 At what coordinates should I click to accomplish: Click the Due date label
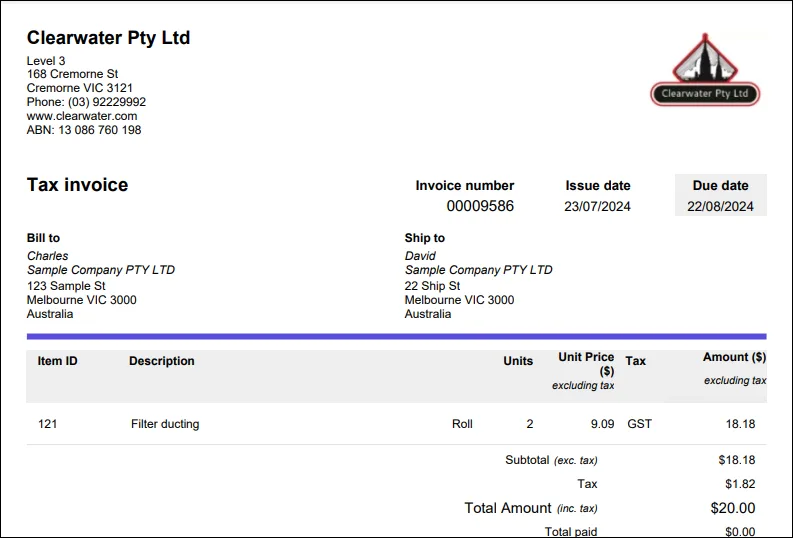click(x=721, y=186)
